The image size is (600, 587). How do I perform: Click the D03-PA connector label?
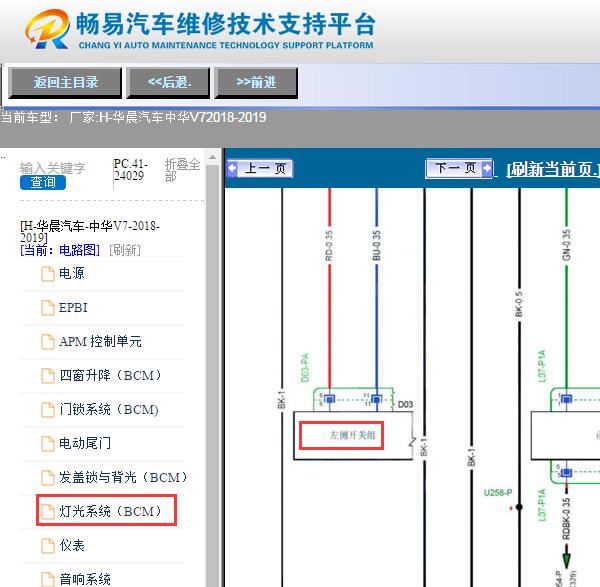click(305, 368)
